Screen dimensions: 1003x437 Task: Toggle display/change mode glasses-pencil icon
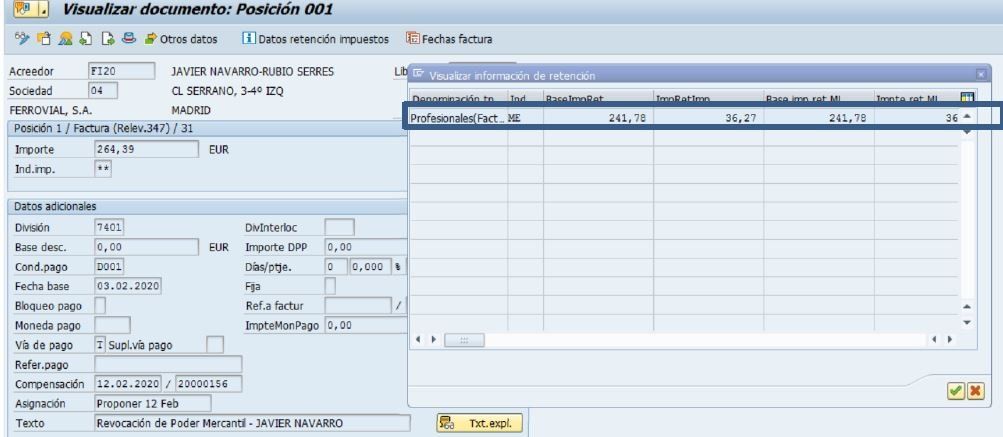[22, 39]
